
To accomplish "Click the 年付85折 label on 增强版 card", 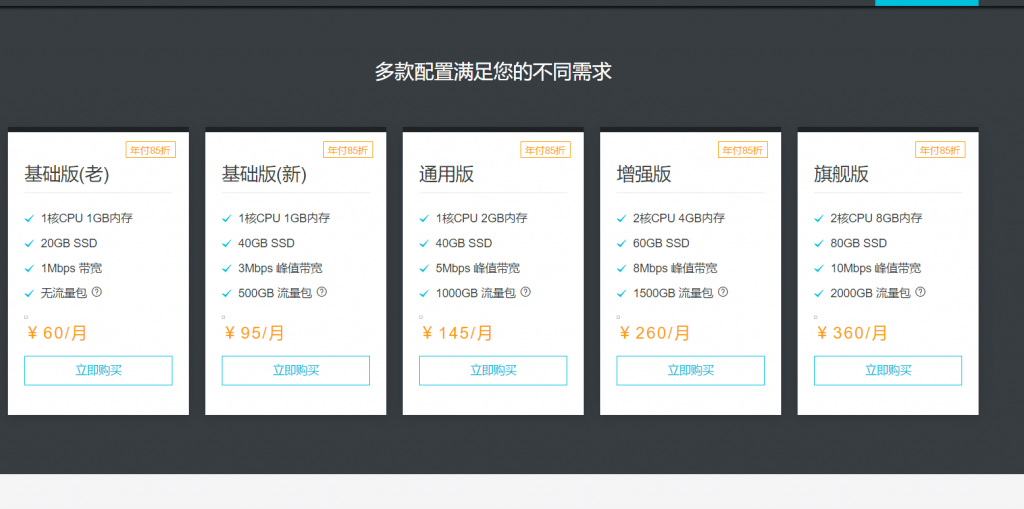I will pos(743,150).
